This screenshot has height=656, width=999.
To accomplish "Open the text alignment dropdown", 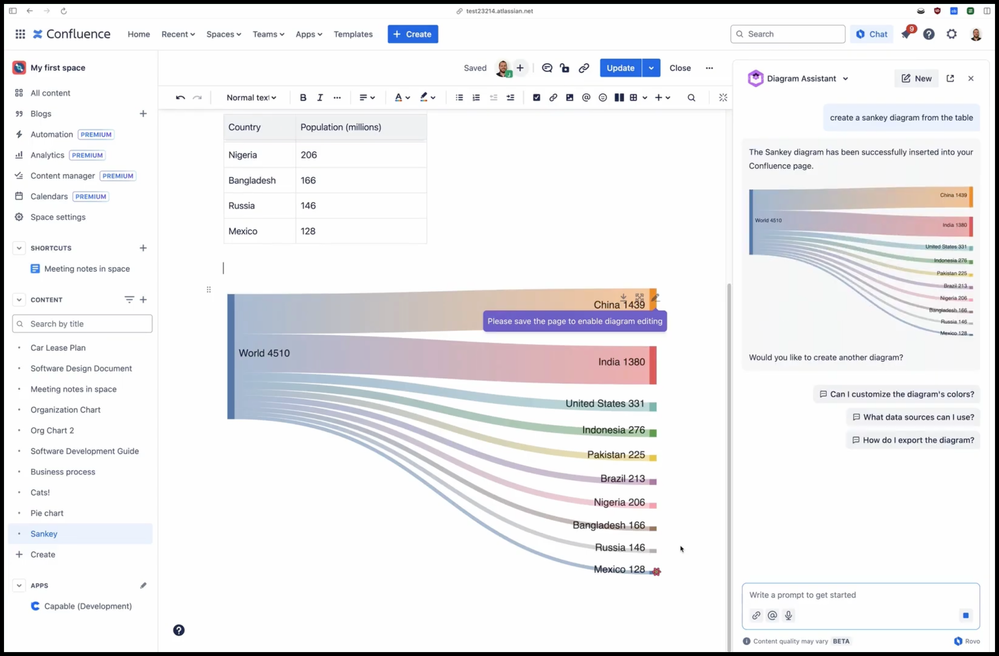I will click(367, 97).
